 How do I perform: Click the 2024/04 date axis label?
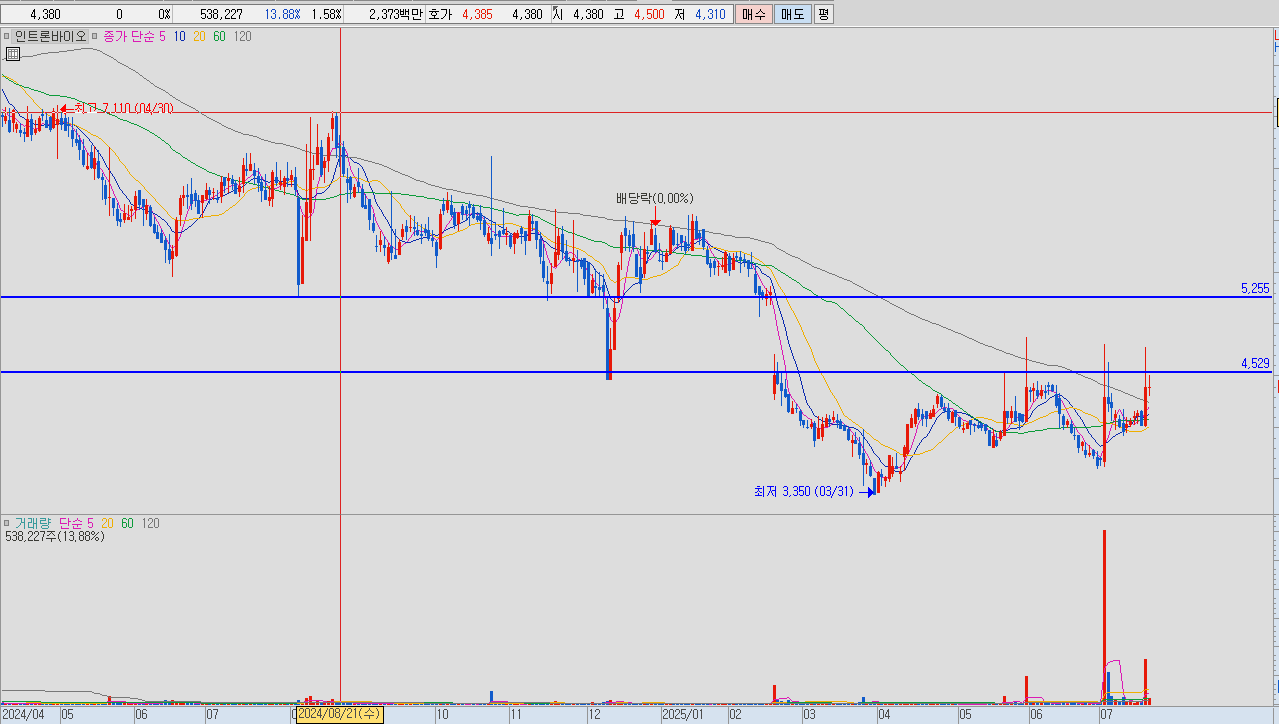point(23,715)
